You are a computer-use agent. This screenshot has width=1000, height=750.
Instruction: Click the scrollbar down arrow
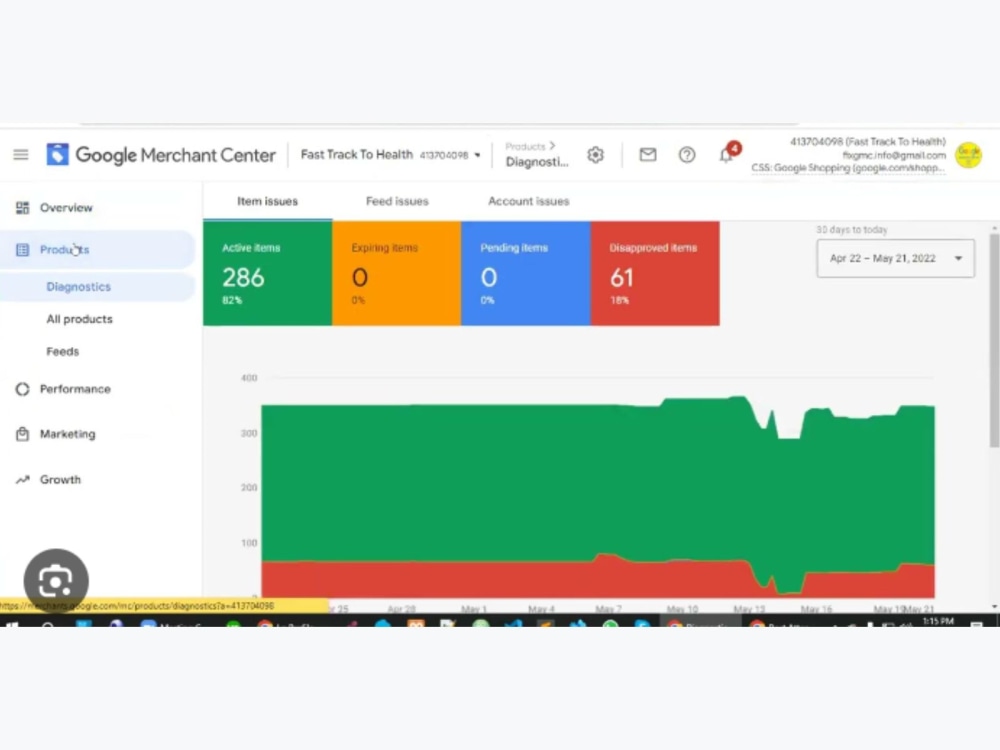pos(994,607)
